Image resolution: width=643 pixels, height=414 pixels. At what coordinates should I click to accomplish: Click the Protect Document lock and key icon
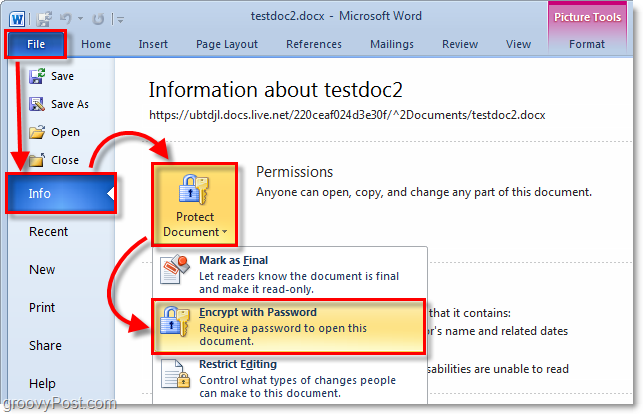point(194,189)
